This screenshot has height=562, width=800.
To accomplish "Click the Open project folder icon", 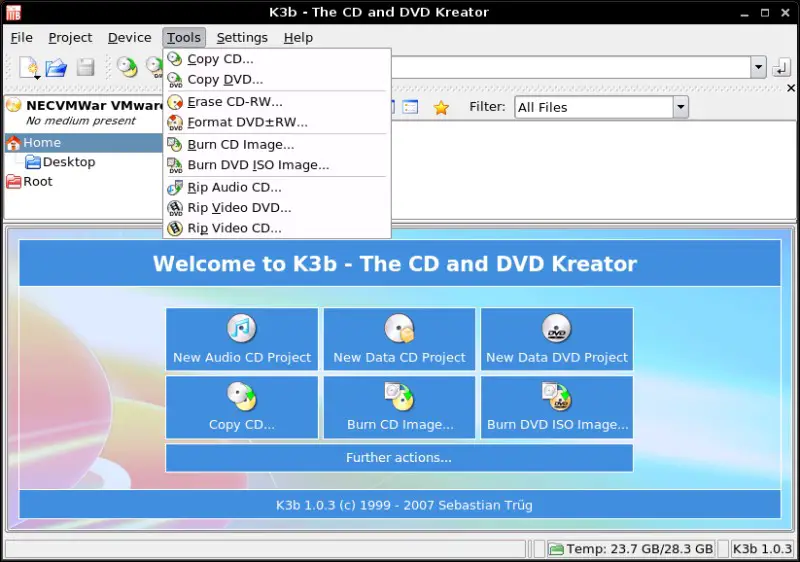I will pyautogui.click(x=56, y=67).
